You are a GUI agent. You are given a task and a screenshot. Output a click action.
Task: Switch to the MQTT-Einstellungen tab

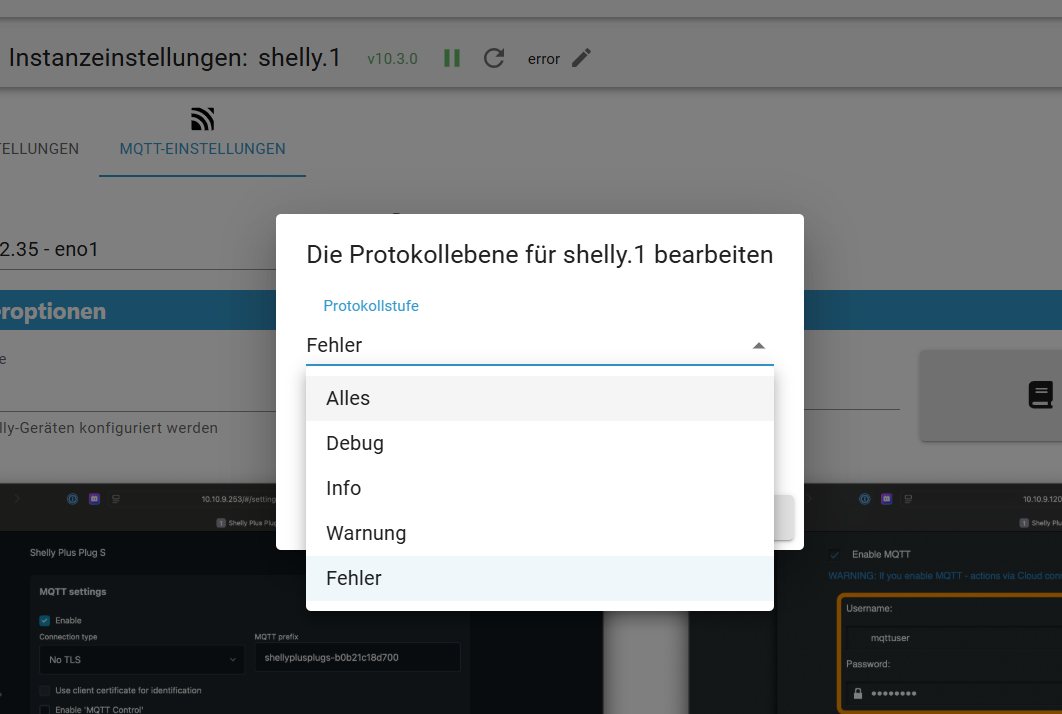[202, 149]
